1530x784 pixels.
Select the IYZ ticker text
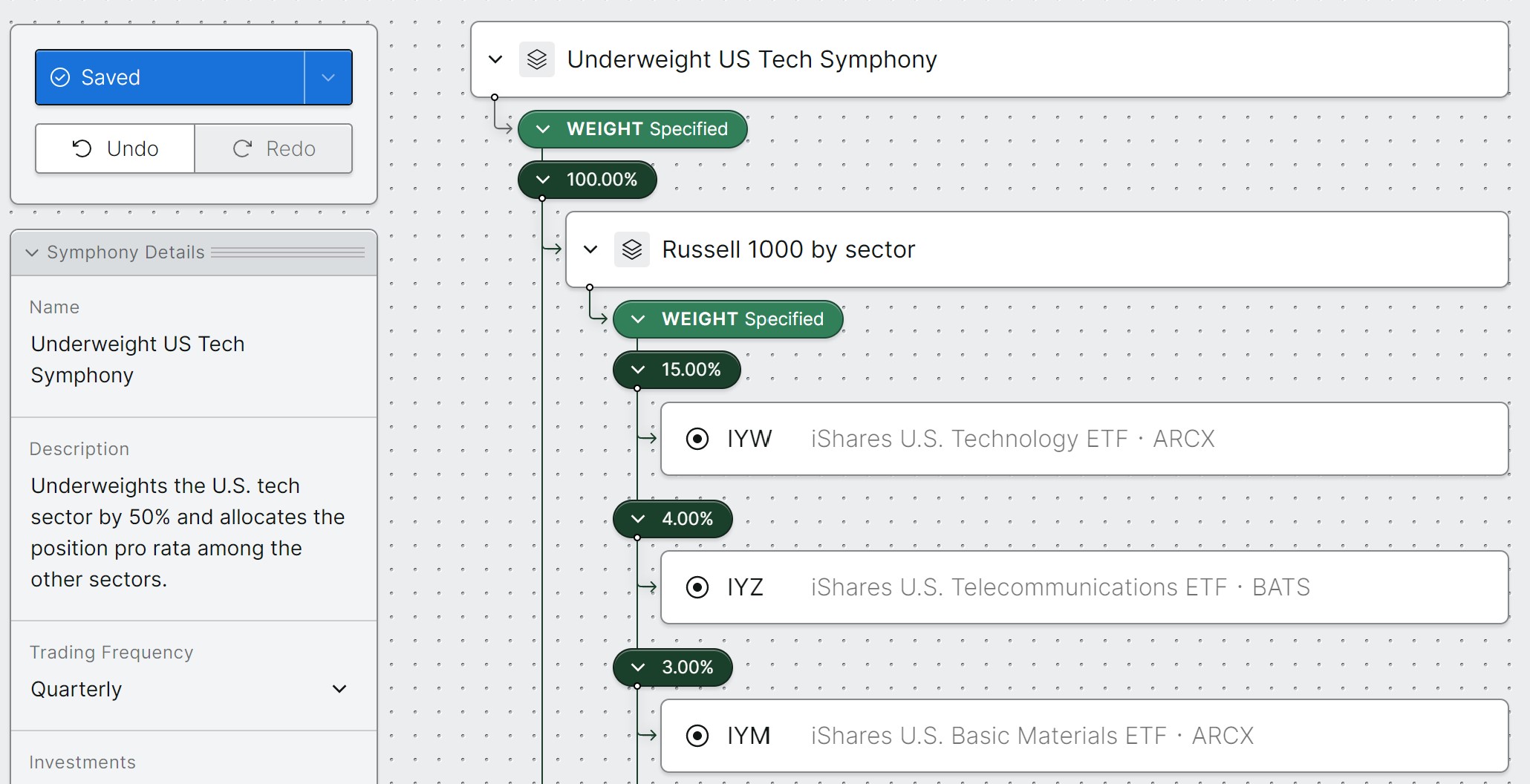tap(745, 587)
